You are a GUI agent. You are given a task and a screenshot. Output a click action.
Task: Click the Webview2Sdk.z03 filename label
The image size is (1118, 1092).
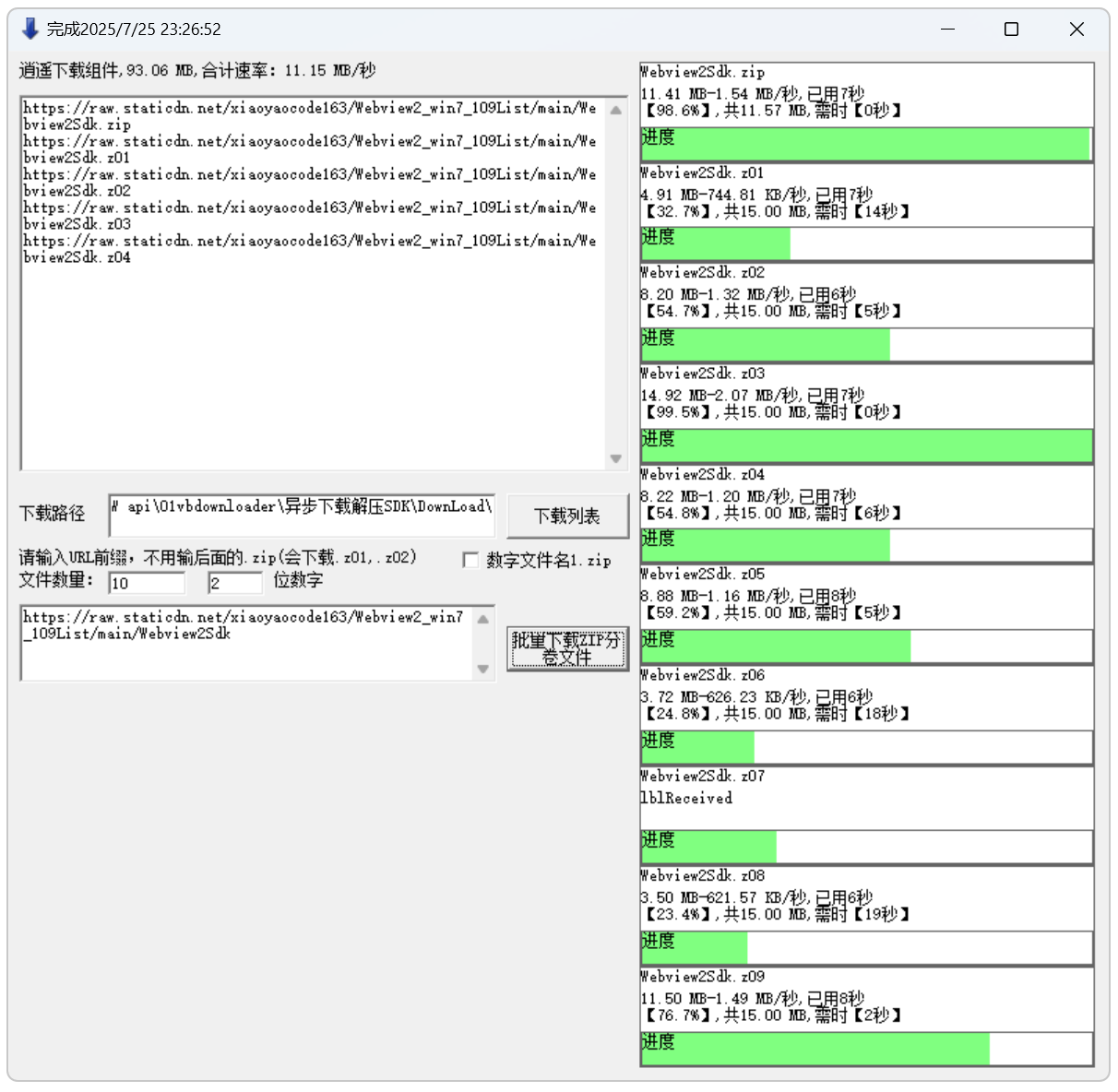(703, 374)
